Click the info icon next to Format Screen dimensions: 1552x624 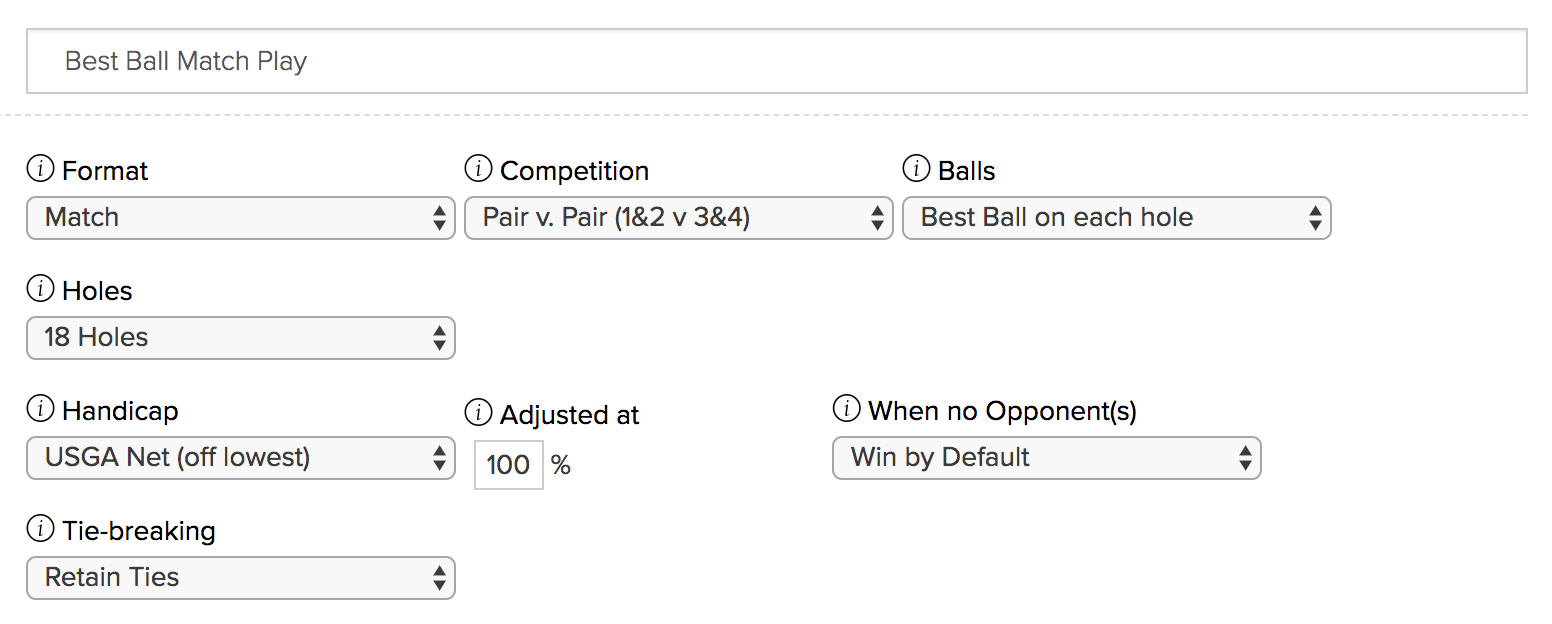point(40,170)
